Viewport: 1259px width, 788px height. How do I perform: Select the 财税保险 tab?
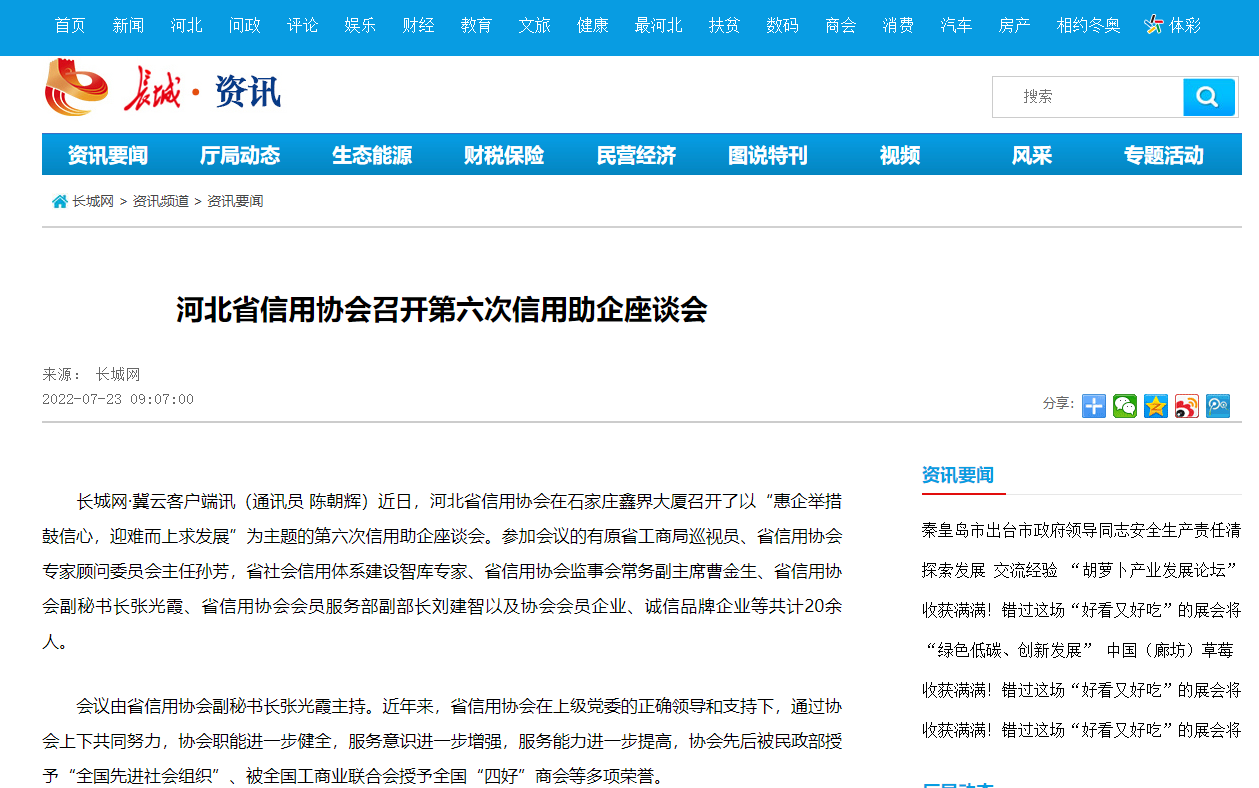point(504,155)
